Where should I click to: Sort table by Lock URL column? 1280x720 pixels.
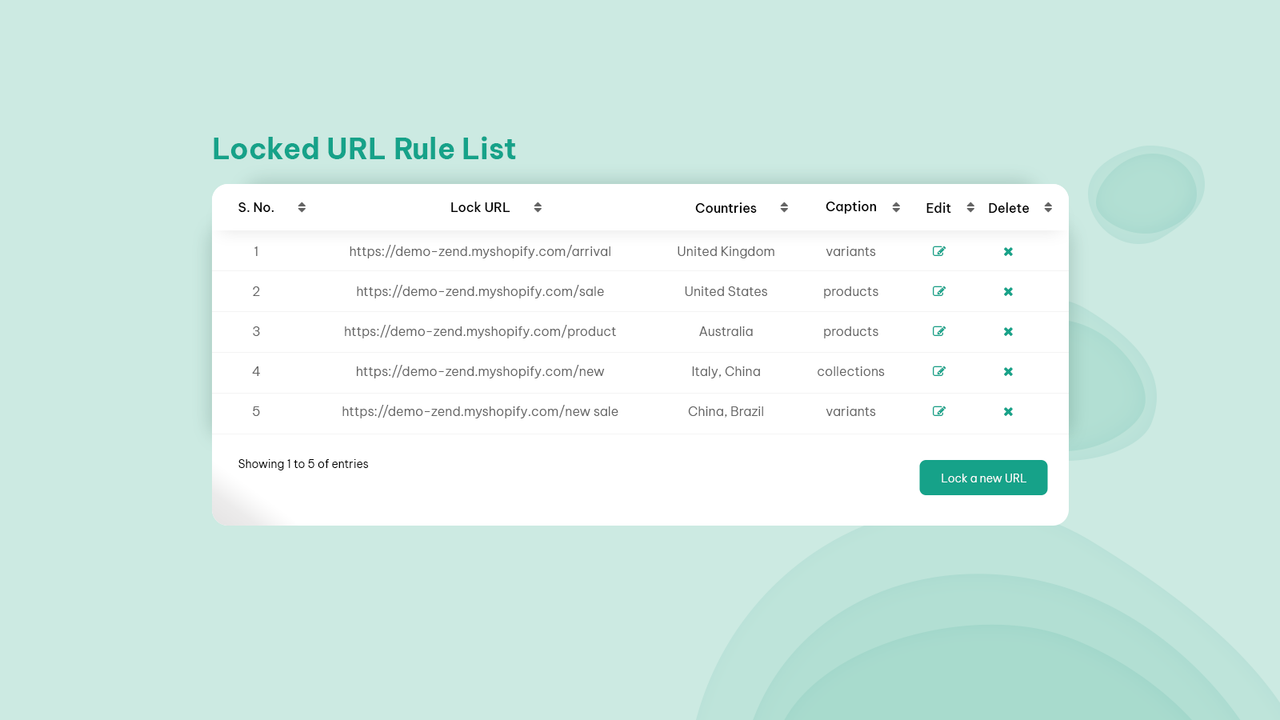(537, 207)
